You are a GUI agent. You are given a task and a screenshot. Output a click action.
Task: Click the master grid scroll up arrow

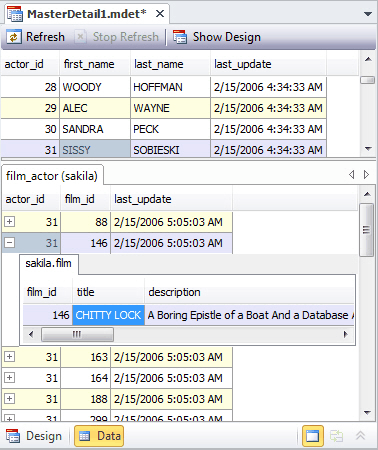(368, 59)
